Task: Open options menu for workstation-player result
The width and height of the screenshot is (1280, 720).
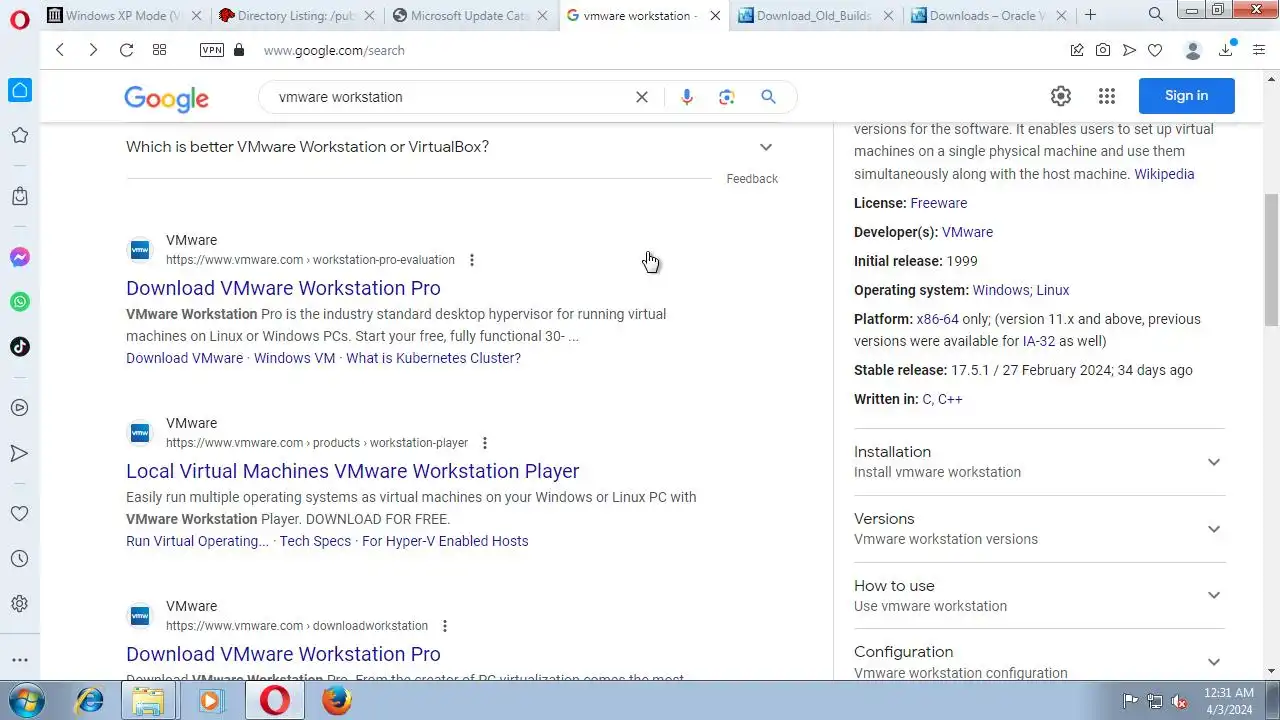Action: [x=485, y=443]
